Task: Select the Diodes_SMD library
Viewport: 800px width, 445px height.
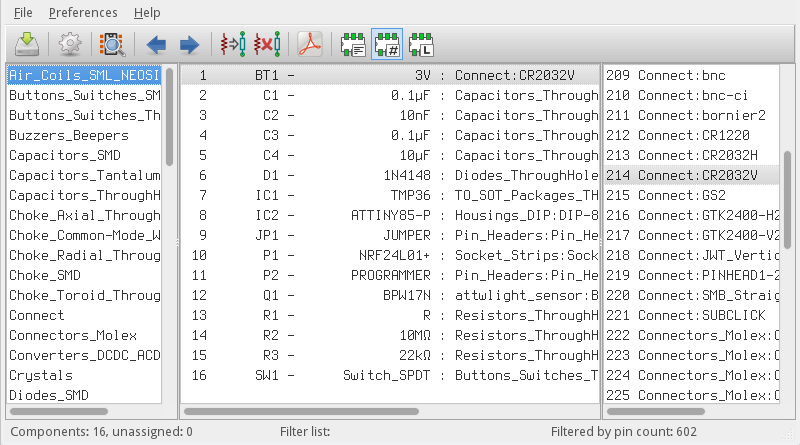Action: click(84, 395)
